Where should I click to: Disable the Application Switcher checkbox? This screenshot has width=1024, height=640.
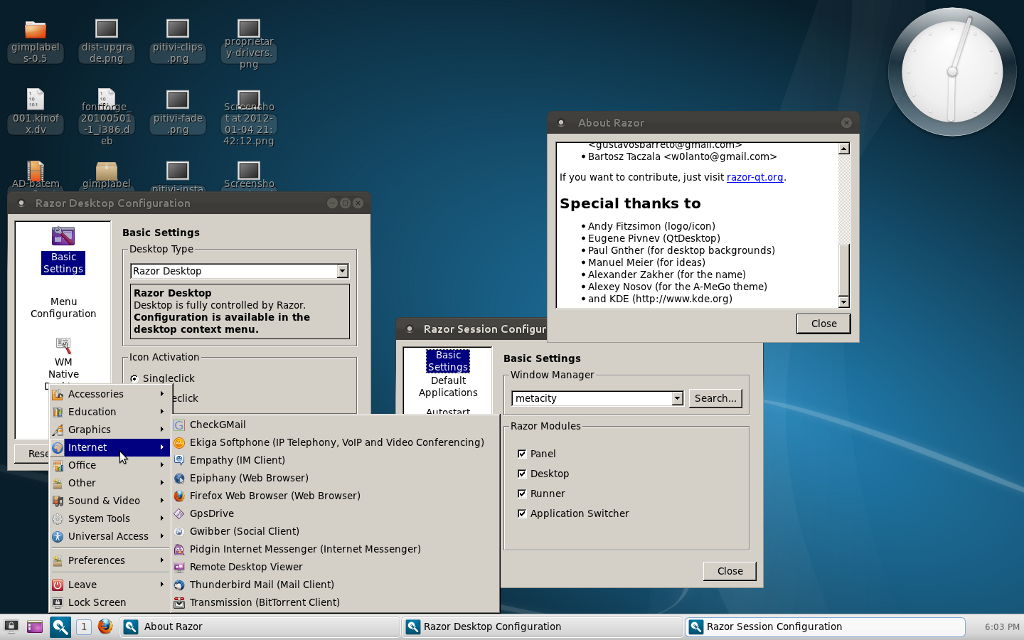click(x=522, y=514)
